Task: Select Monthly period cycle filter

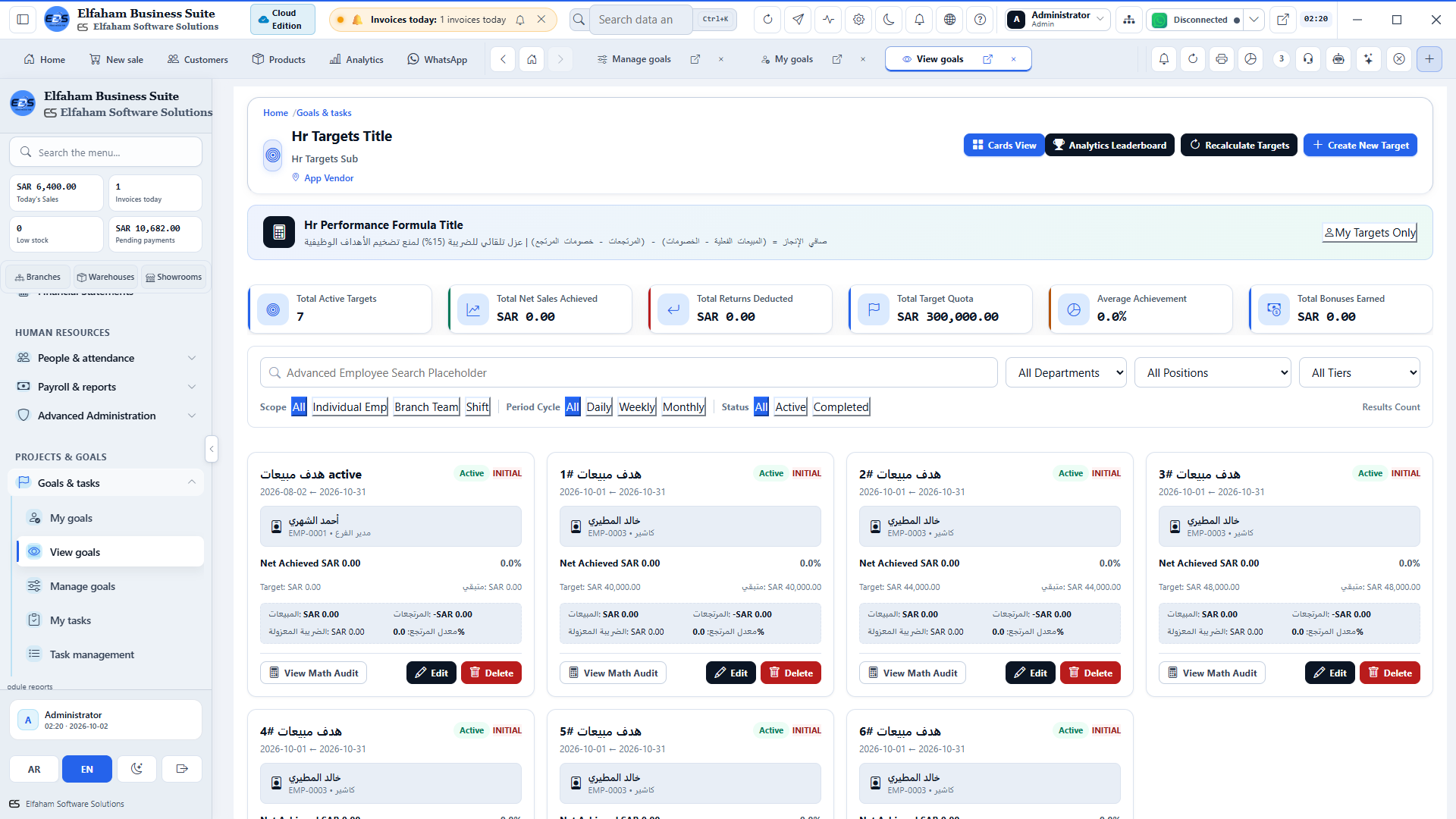Action: point(683,407)
